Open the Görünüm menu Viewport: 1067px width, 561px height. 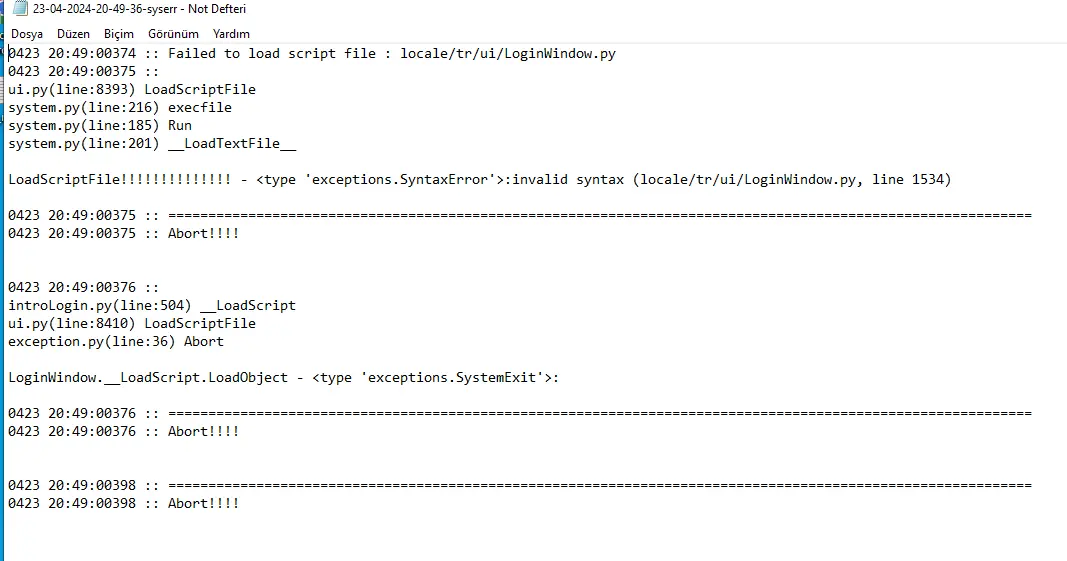(x=173, y=34)
